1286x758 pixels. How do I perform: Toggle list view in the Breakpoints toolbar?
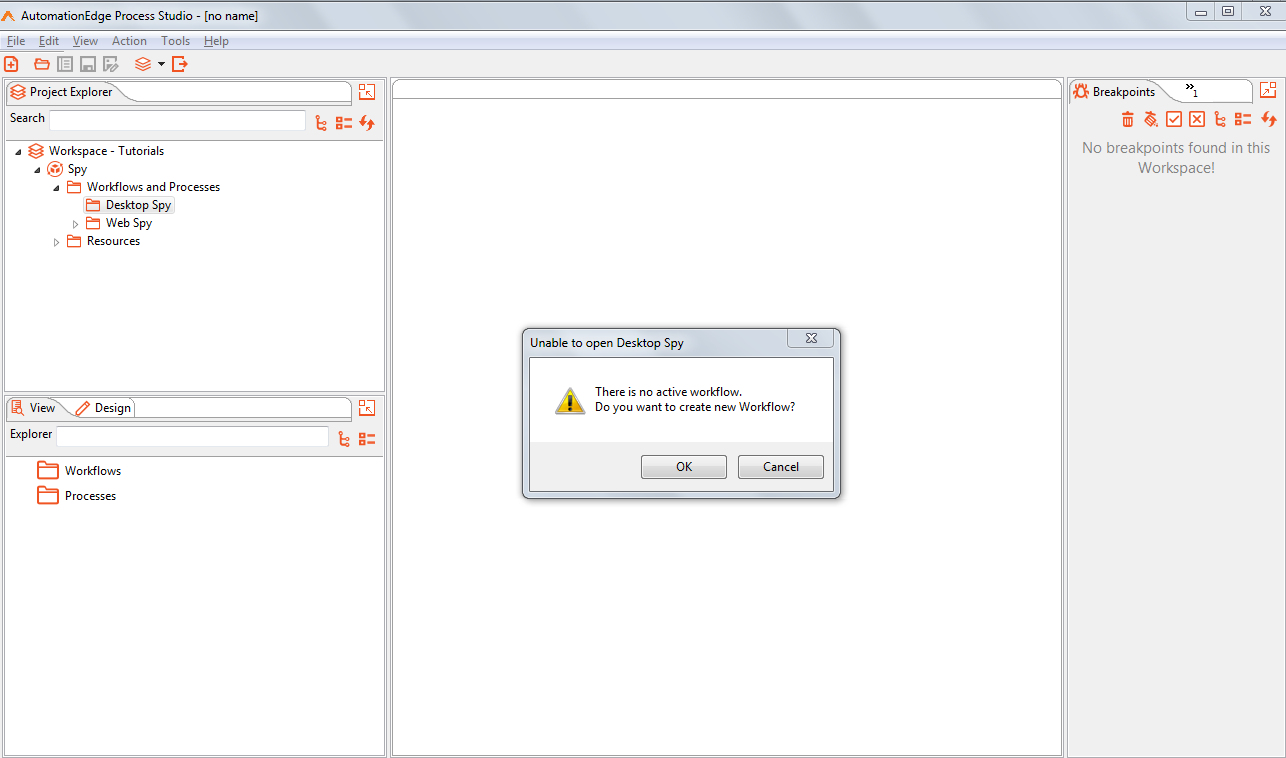pos(1243,119)
